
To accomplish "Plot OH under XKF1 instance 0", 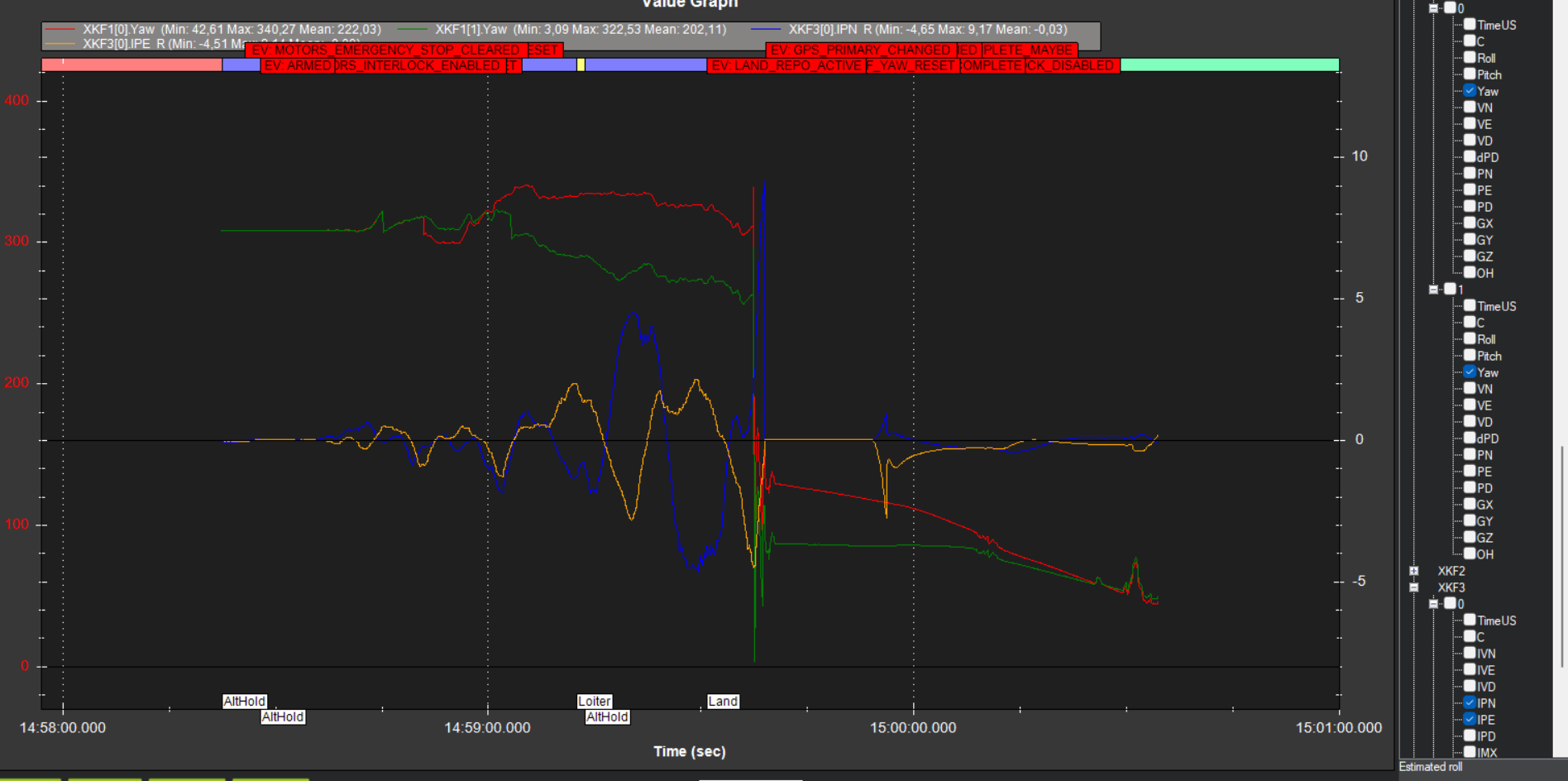I will (1470, 273).
